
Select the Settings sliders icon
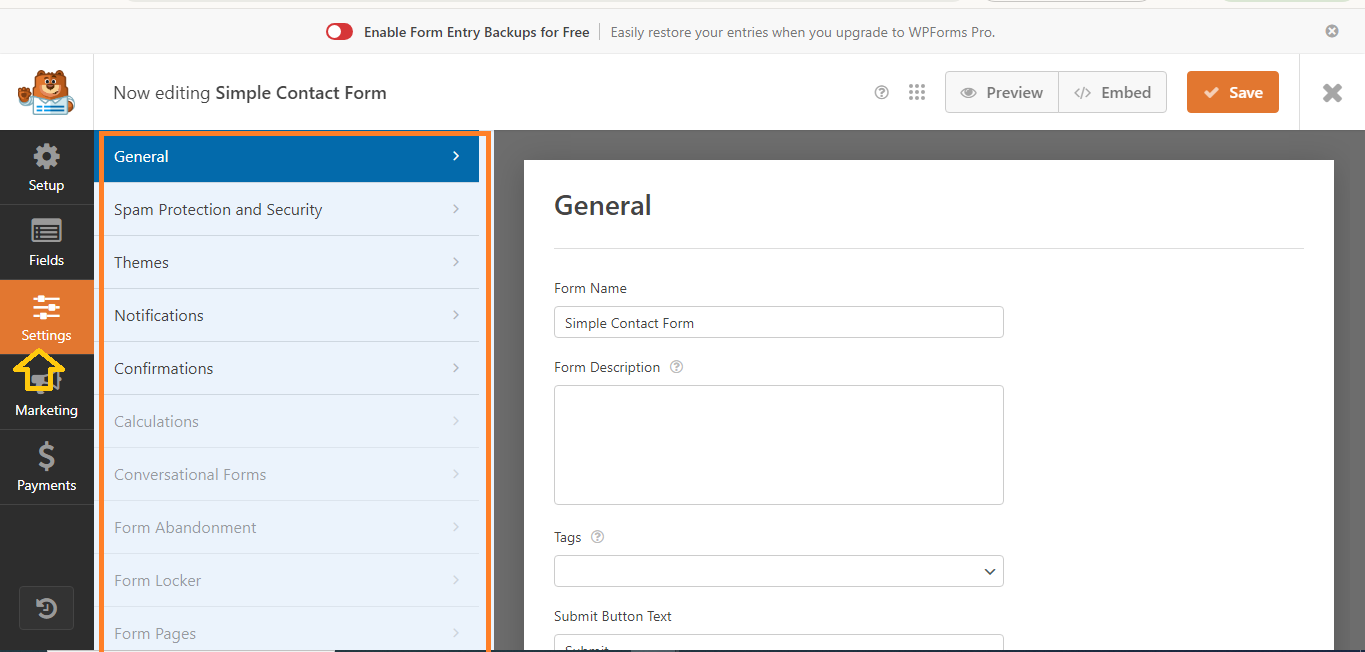coord(46,308)
